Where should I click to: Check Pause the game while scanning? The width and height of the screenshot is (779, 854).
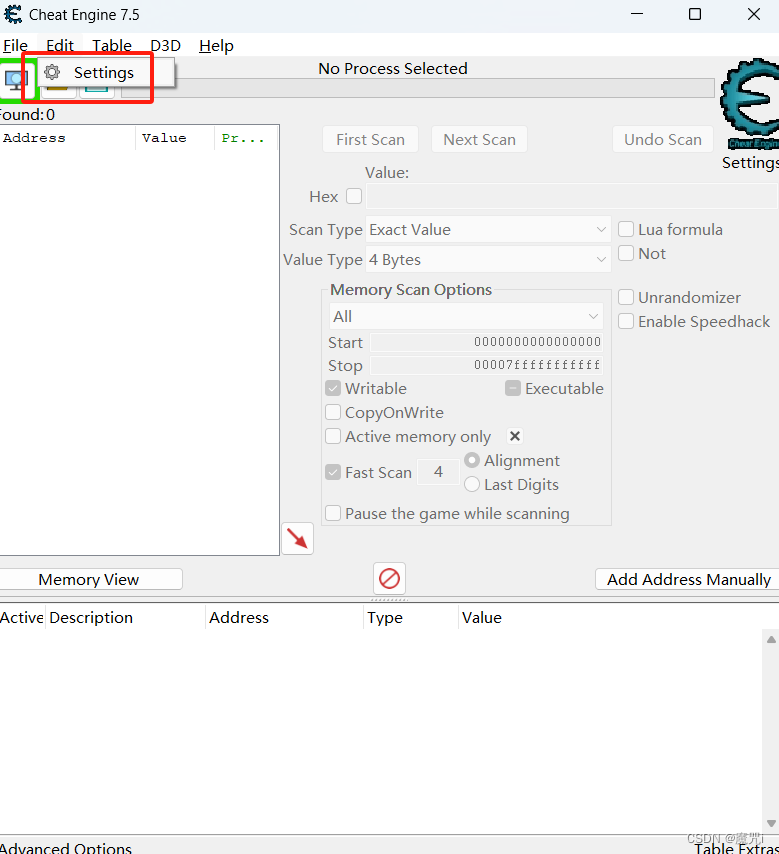tap(333, 513)
